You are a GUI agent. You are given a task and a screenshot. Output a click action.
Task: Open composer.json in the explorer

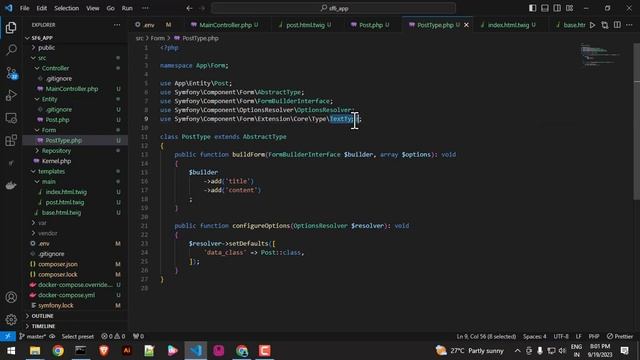coord(58,264)
